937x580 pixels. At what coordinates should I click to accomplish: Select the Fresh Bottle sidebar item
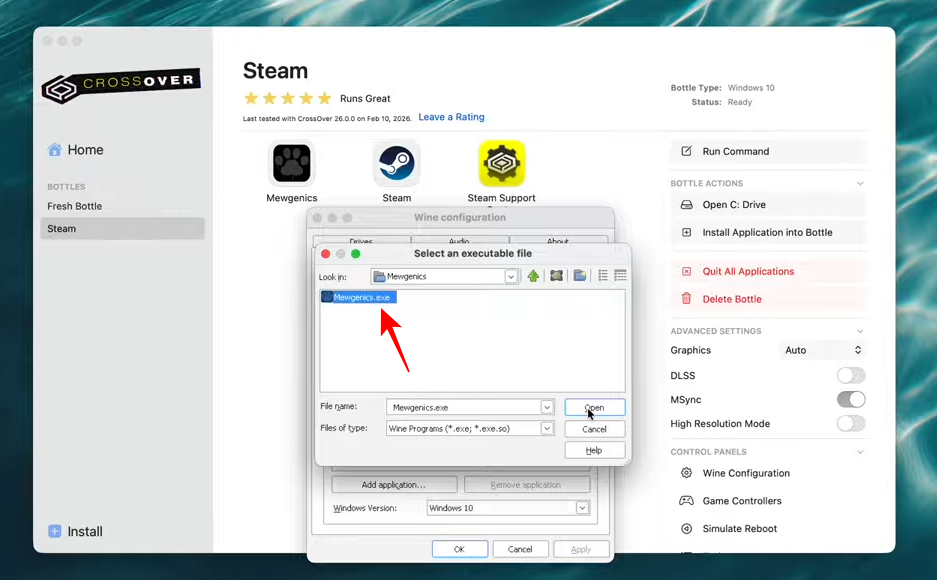pyautogui.click(x=75, y=206)
